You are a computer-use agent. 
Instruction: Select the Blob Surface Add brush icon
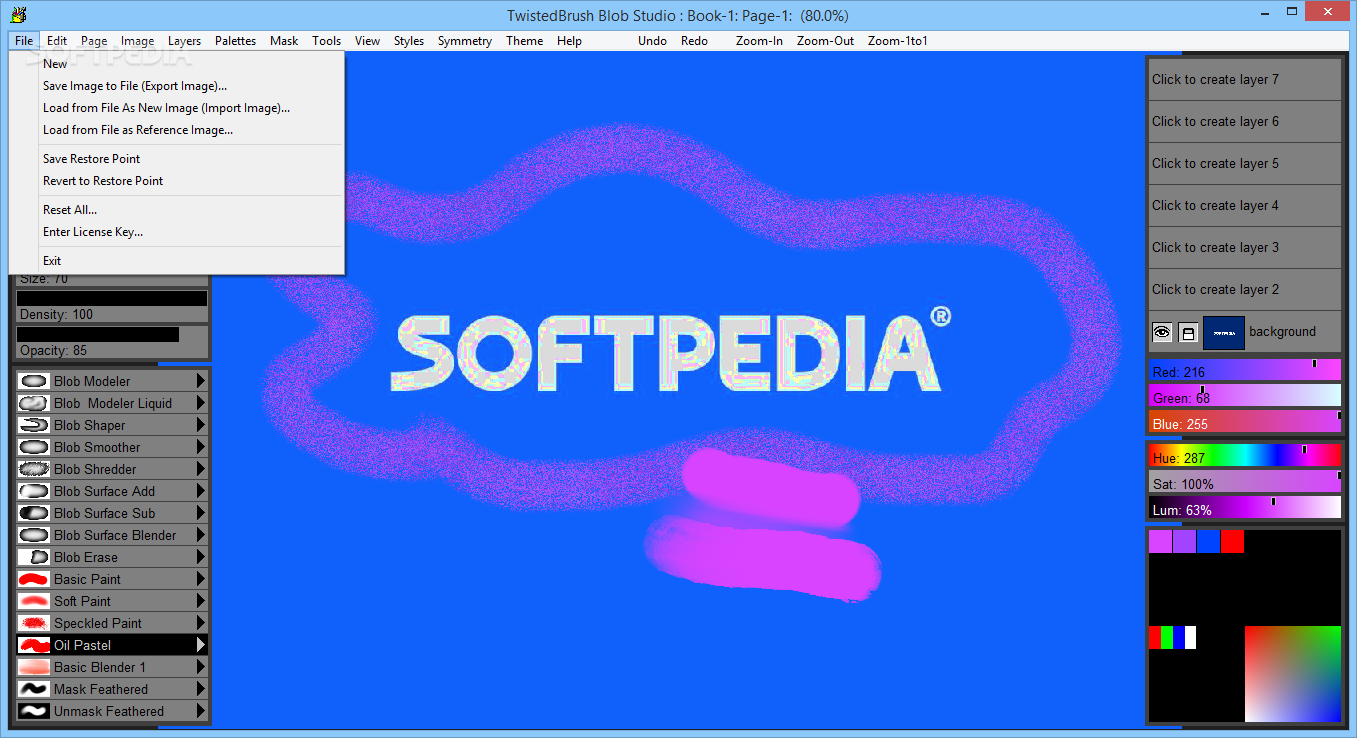click(34, 491)
